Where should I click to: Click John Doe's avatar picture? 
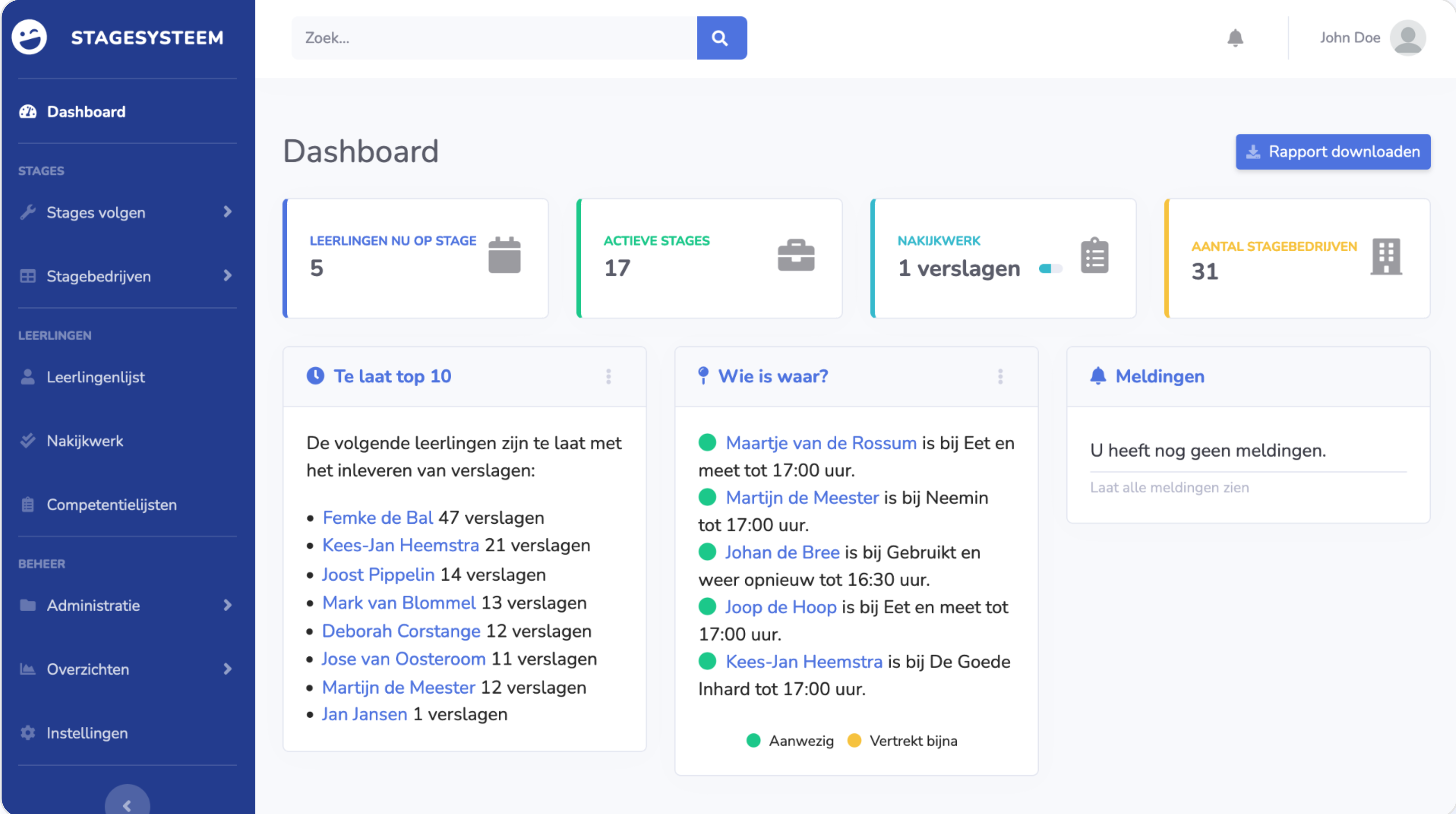[x=1407, y=38]
